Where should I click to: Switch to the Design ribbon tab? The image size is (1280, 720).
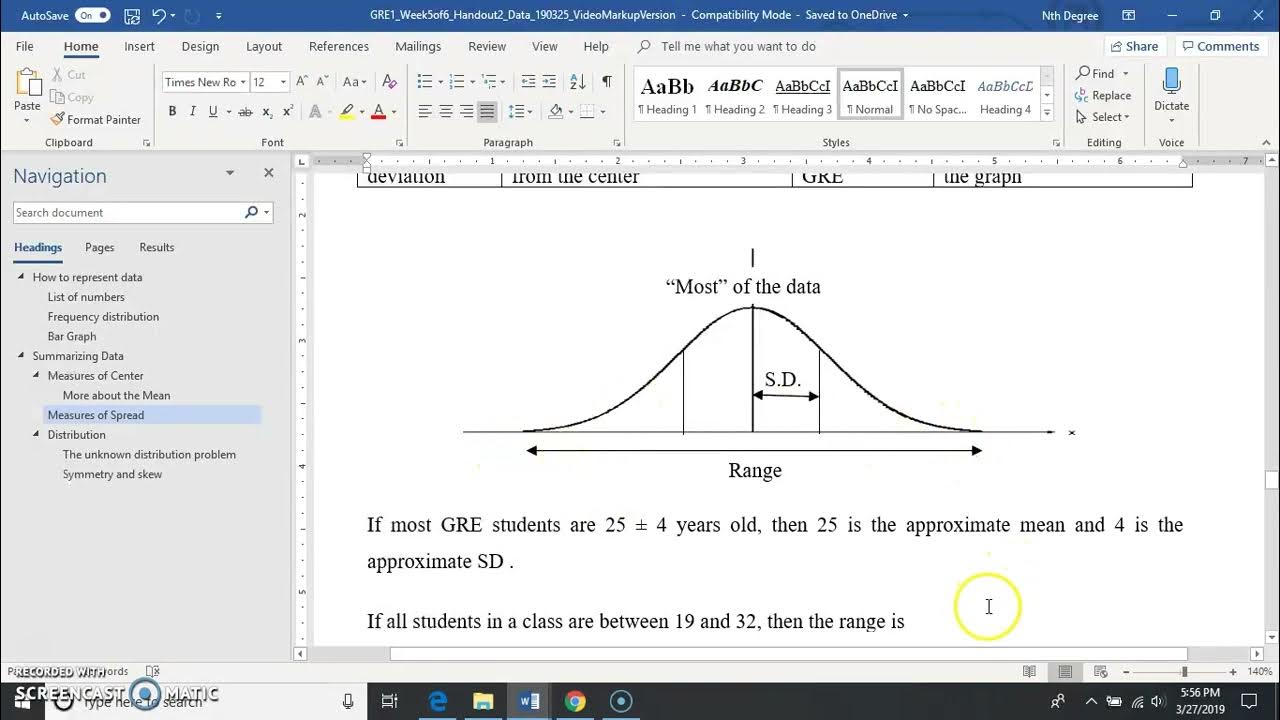coord(200,46)
